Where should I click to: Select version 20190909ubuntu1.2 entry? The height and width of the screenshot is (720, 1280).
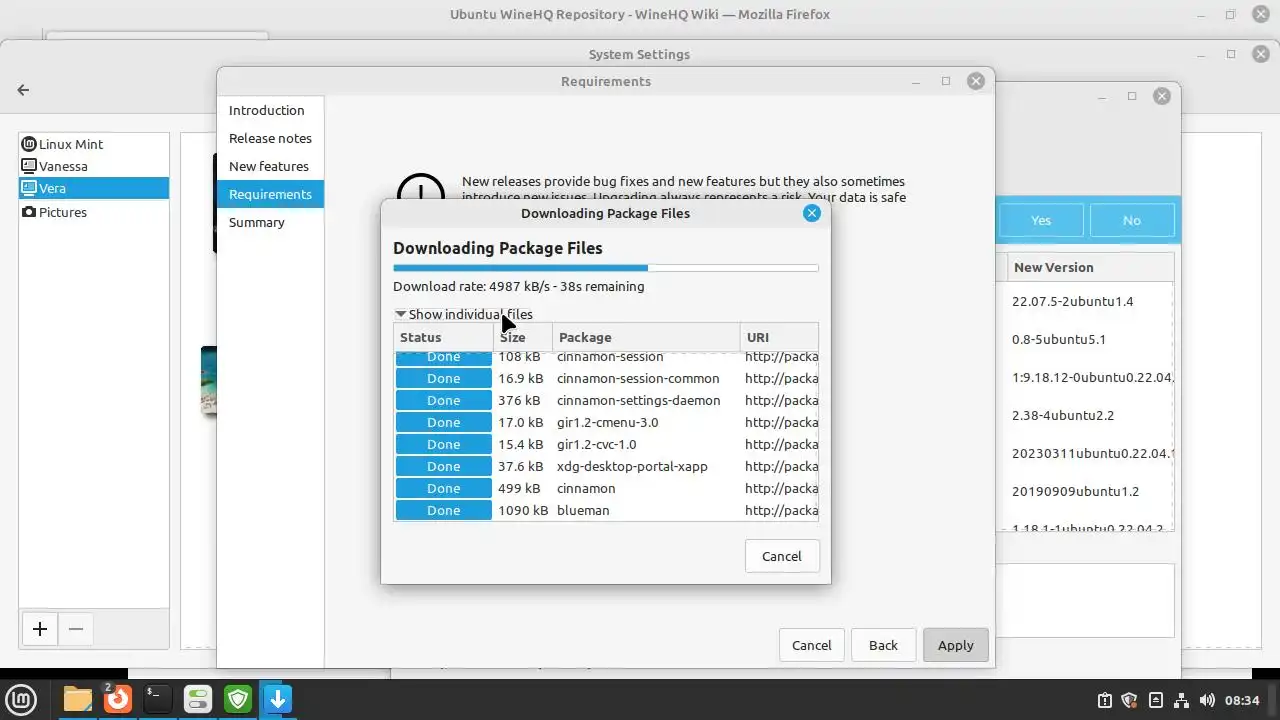1075,491
